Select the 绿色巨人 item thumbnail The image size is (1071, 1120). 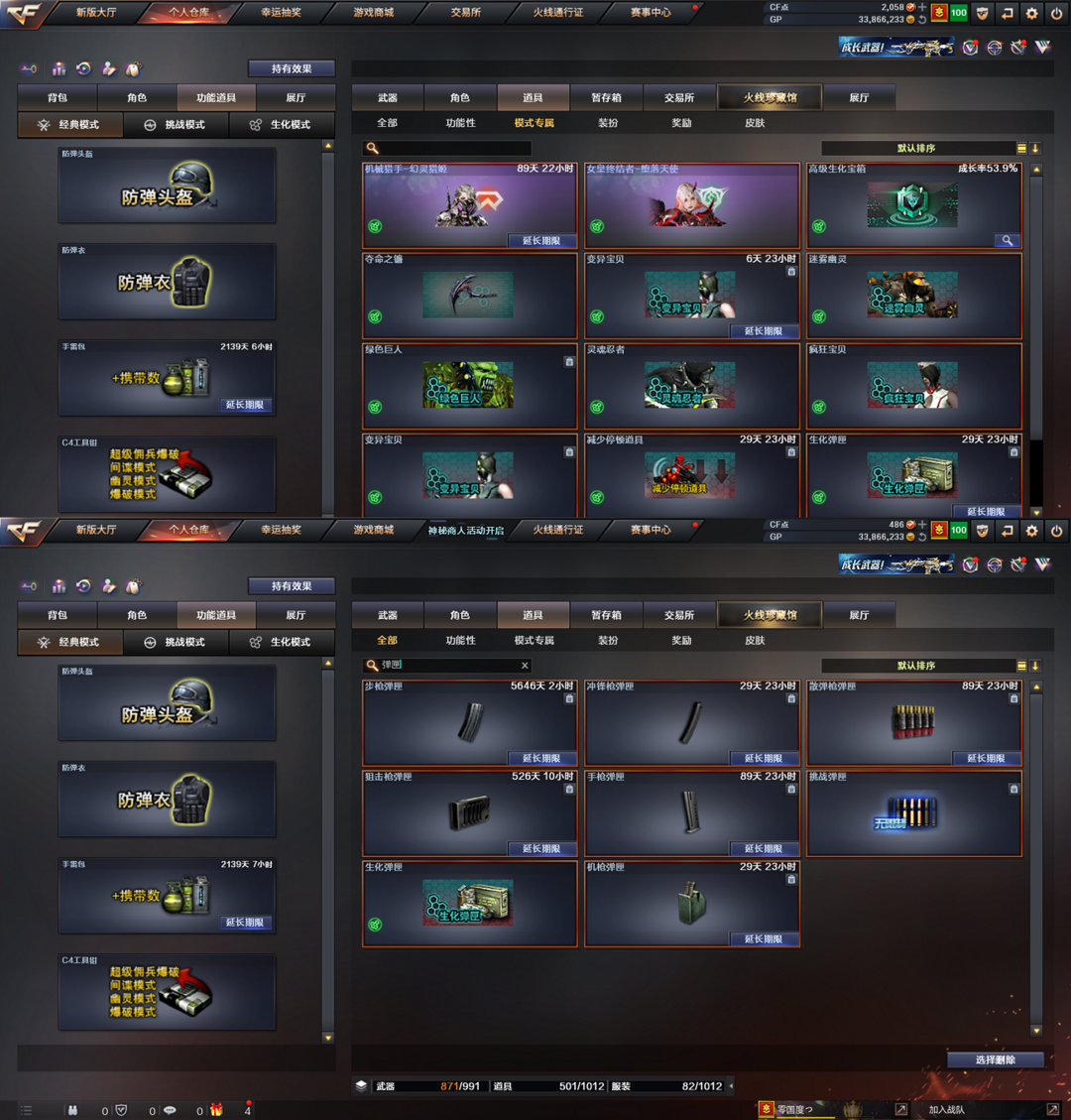pos(468,385)
